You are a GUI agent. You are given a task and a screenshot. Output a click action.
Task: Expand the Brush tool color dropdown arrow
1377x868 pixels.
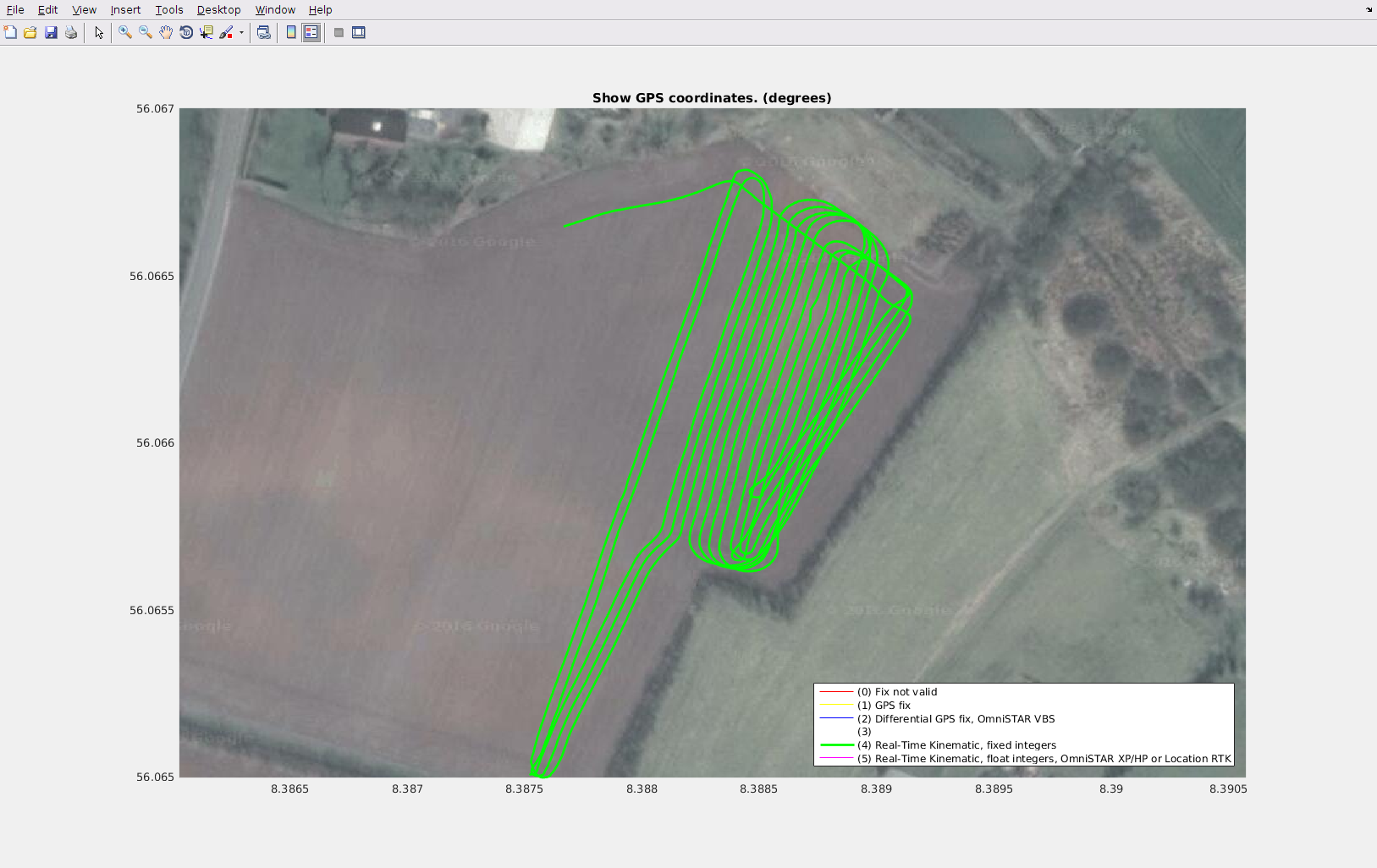[x=241, y=33]
